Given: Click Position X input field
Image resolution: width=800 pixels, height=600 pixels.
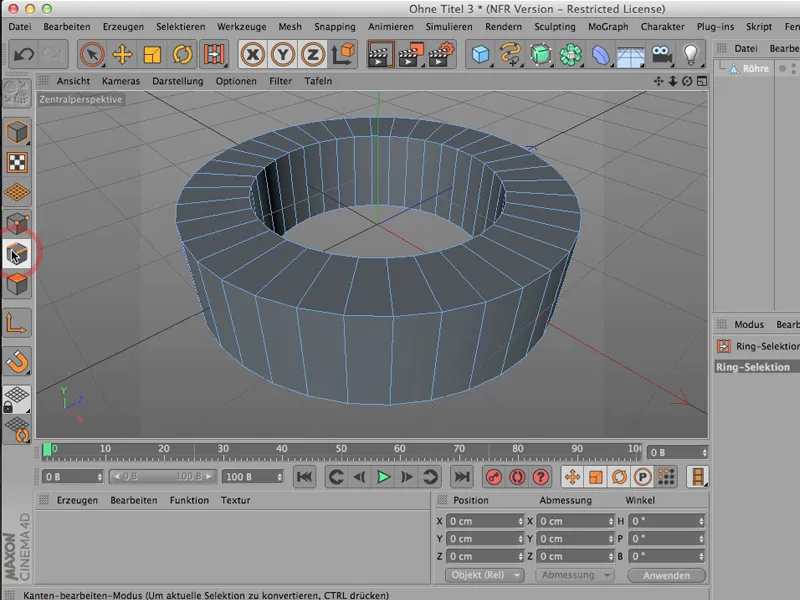Looking at the screenshot, I should coord(485,521).
